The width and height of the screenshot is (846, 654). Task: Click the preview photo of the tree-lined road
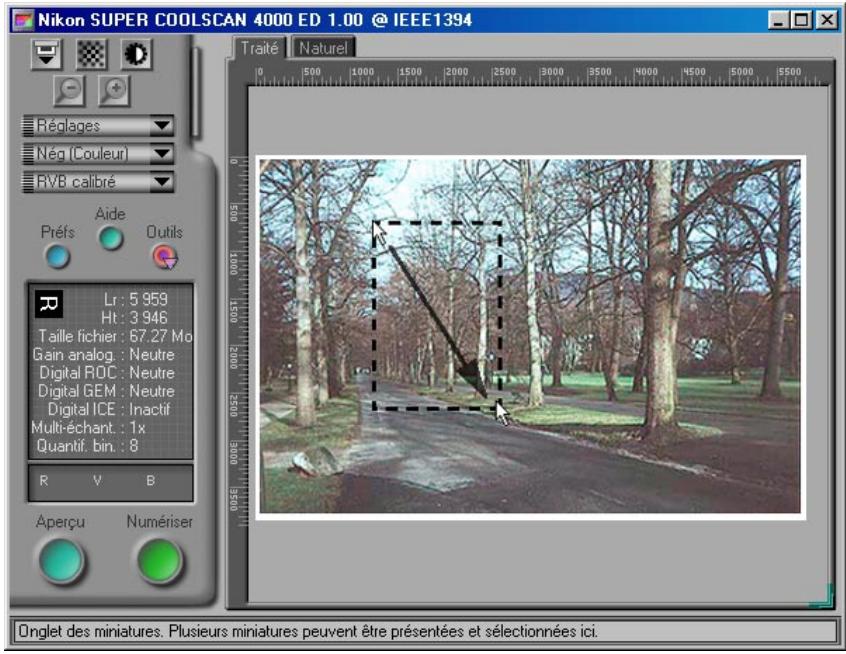[530, 336]
